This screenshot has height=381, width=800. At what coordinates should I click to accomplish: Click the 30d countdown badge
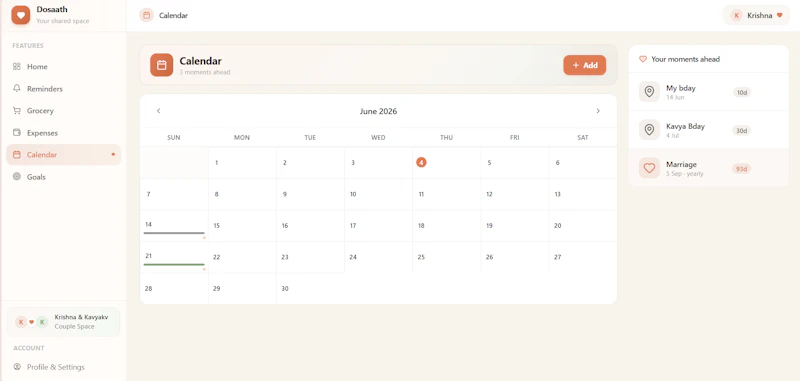(742, 131)
